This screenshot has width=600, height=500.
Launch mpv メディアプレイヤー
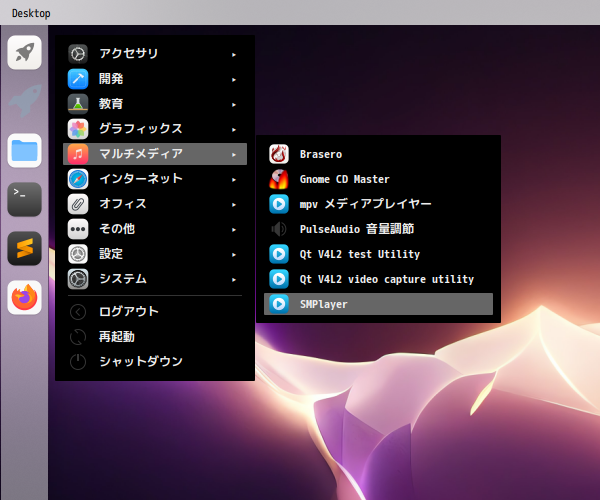(378, 204)
